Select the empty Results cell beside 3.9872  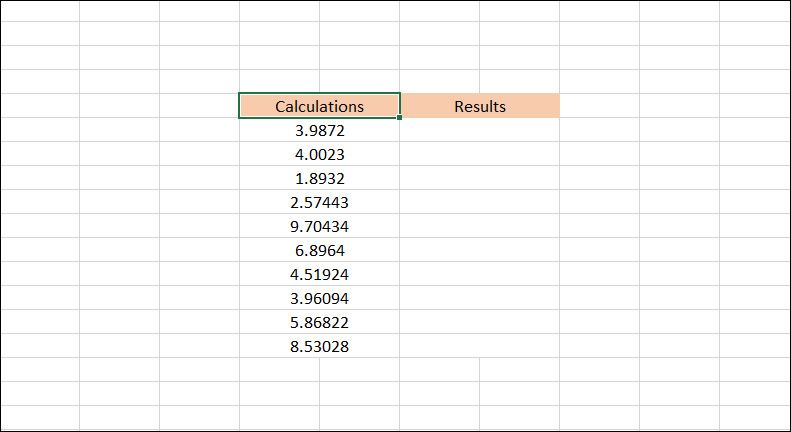(480, 130)
